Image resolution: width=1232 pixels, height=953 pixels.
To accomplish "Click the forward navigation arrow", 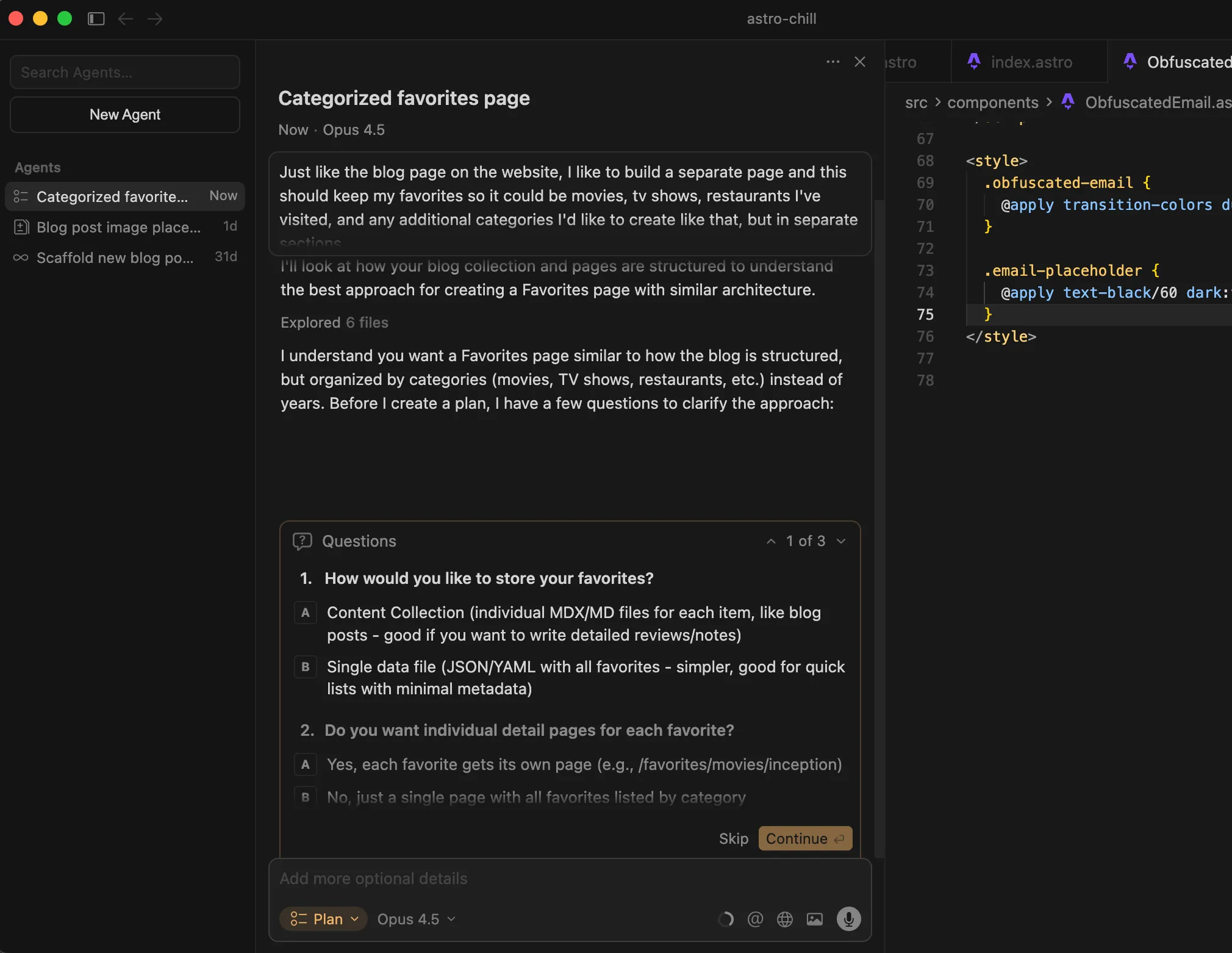I will tap(155, 19).
